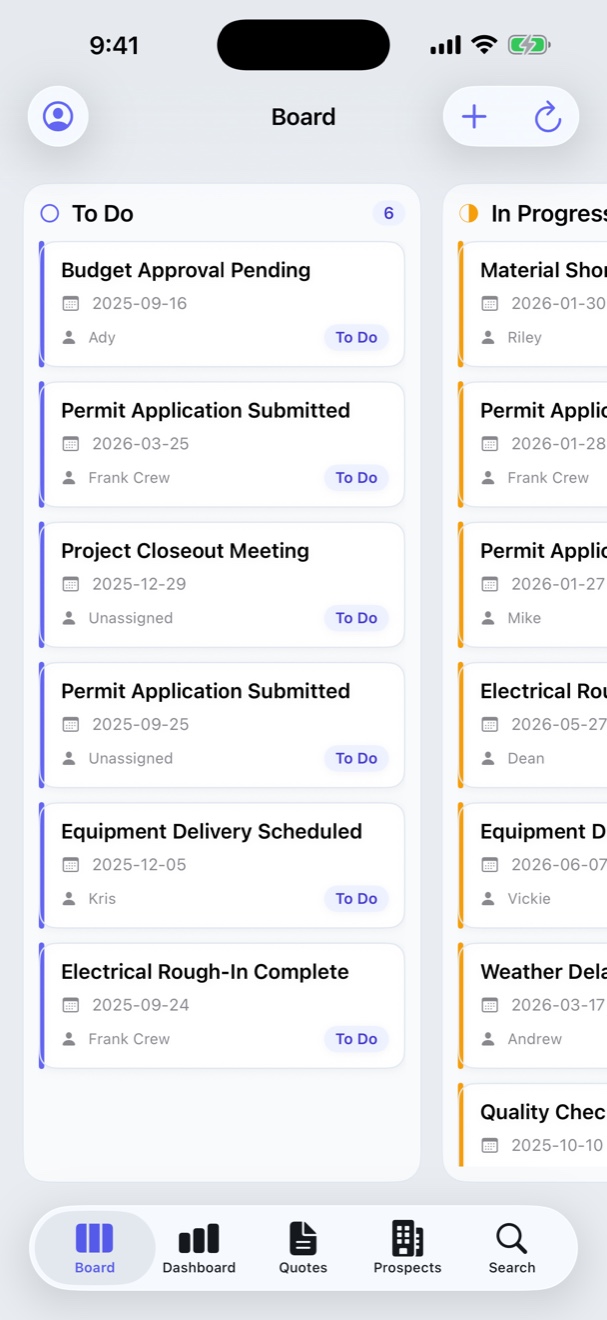Open Equipment Delivery Scheduled card in To Do
This screenshot has width=607, height=1320.
223,865
